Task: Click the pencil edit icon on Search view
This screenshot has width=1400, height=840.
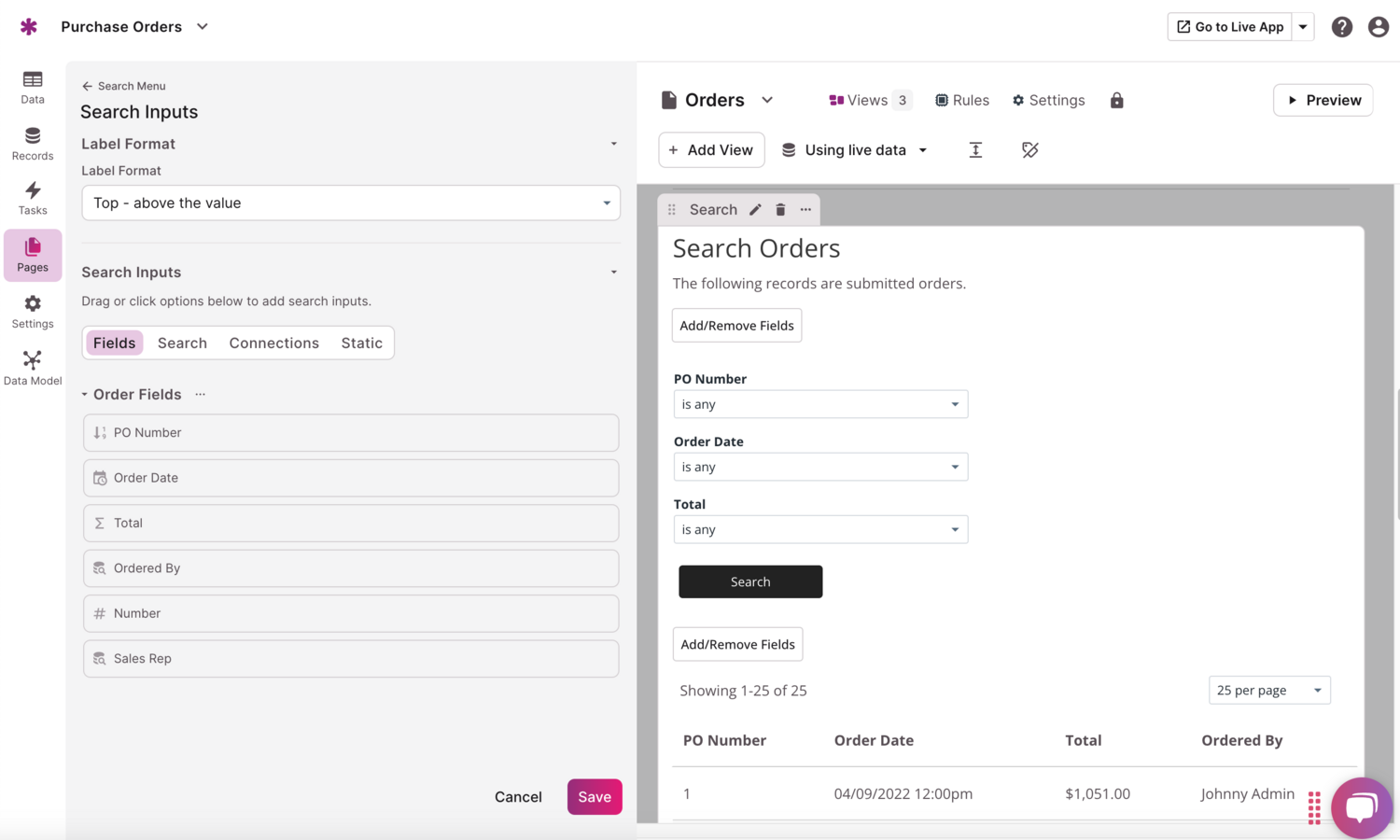Action: 755,210
